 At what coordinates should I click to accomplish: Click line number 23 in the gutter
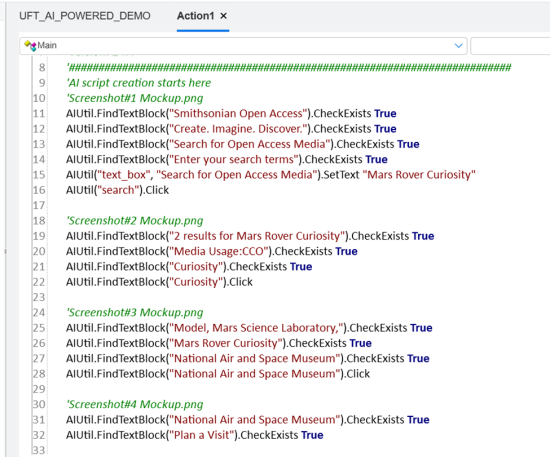[x=39, y=297]
